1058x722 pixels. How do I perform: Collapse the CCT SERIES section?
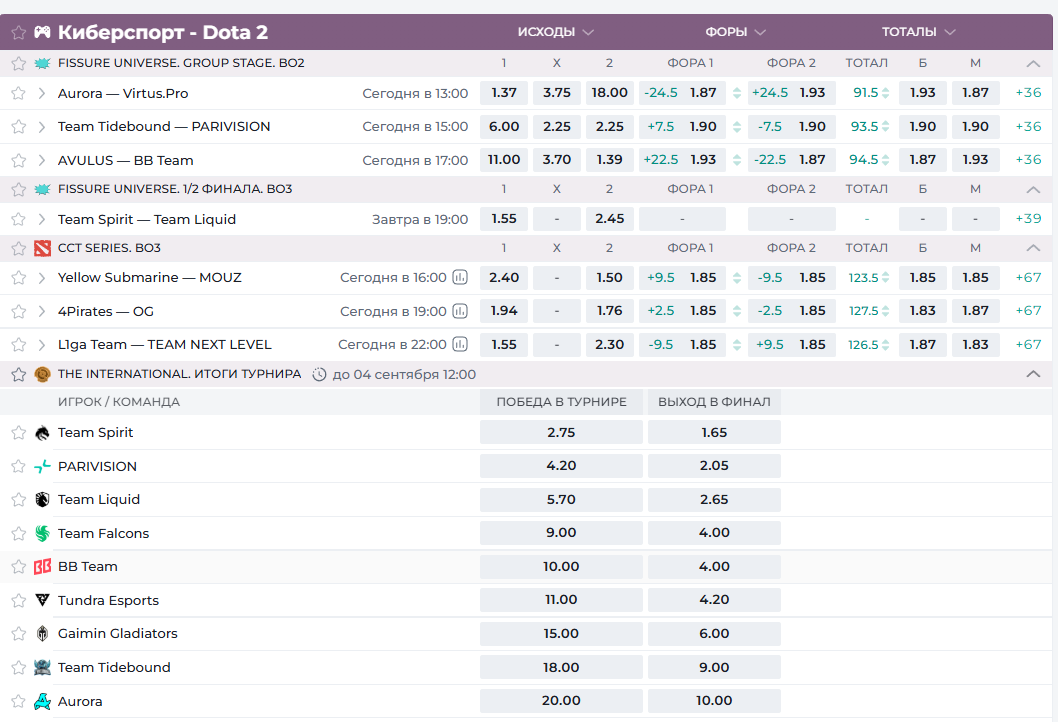pos(1033,248)
